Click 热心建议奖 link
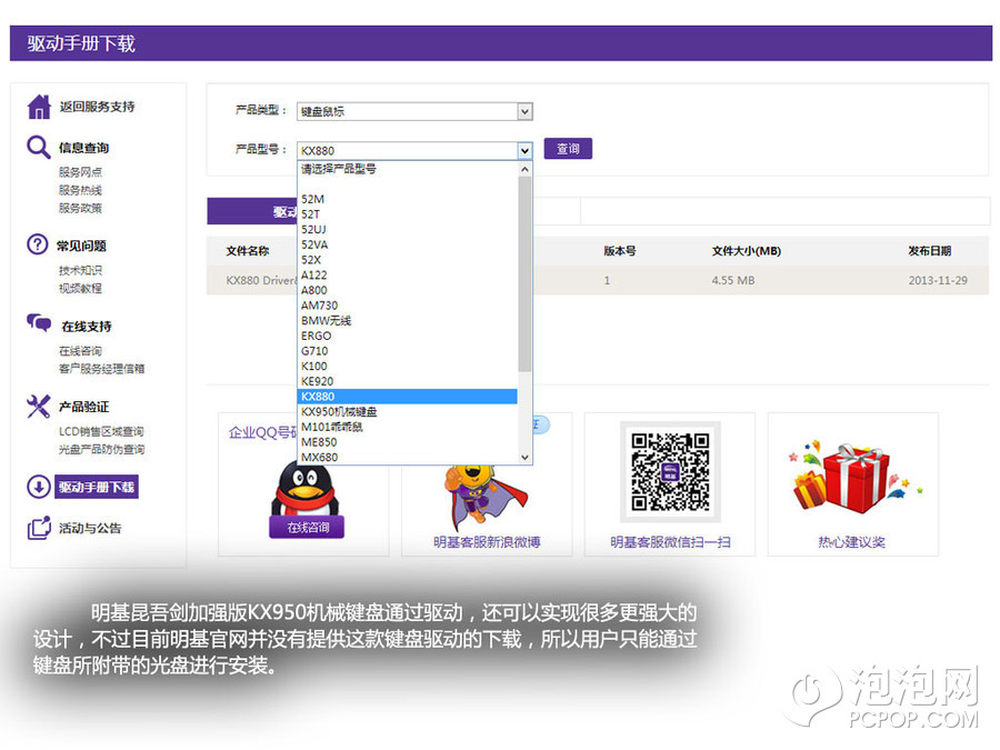 pos(852,542)
